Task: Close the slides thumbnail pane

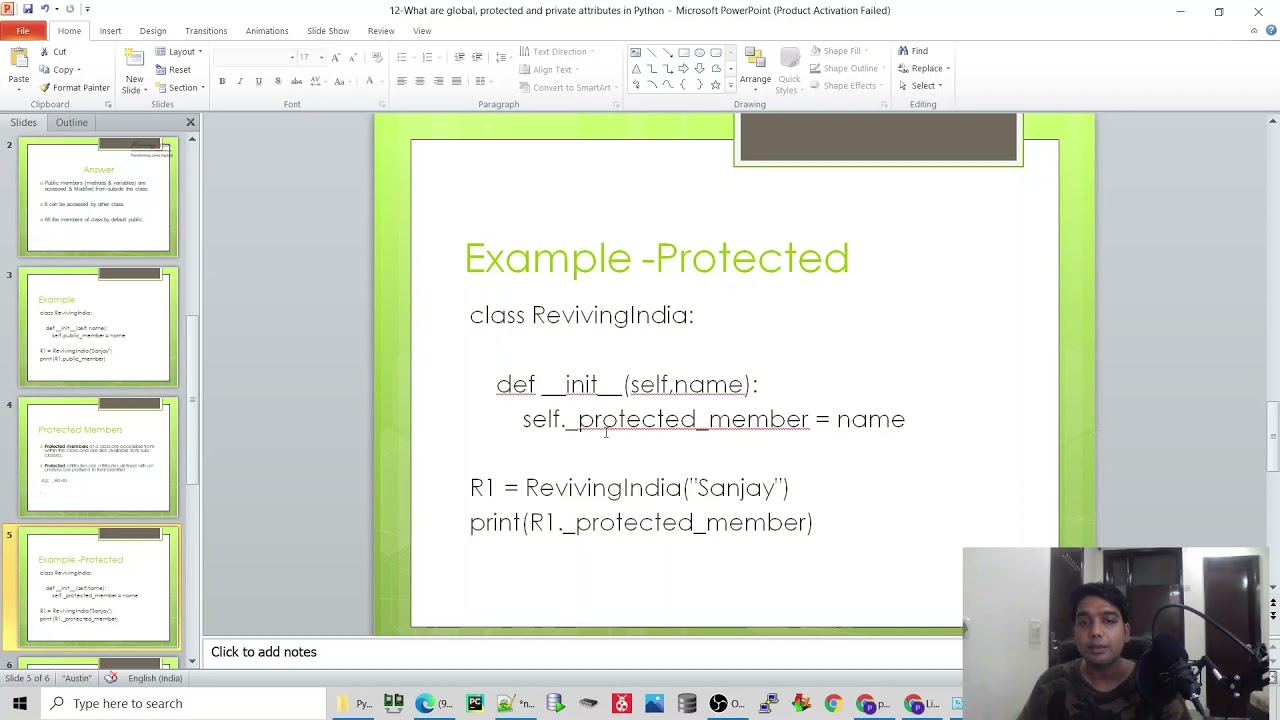Action: coord(190,122)
